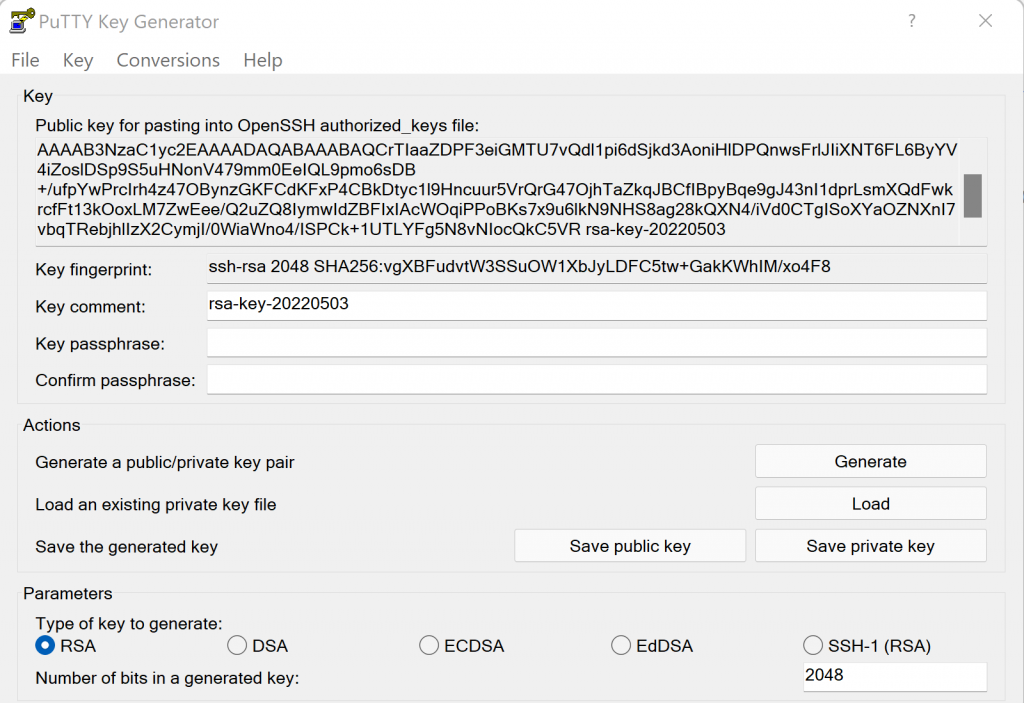Click Save public key button
1024x703 pixels.
630,546
